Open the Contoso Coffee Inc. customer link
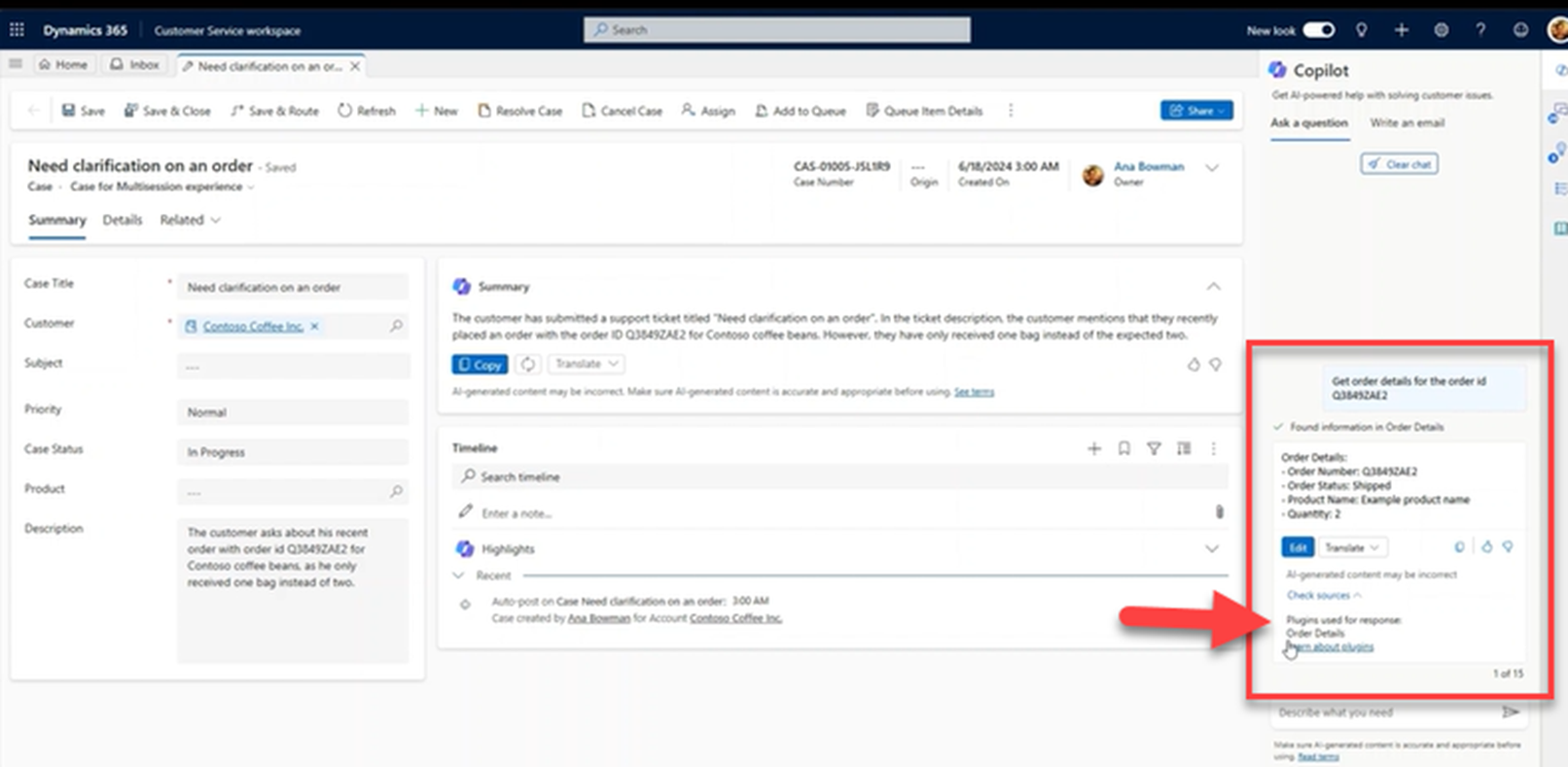Image resolution: width=1568 pixels, height=767 pixels. [253, 327]
